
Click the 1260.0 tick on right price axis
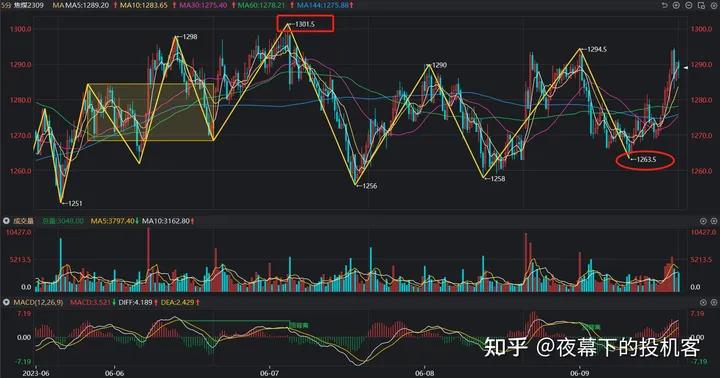[701, 171]
